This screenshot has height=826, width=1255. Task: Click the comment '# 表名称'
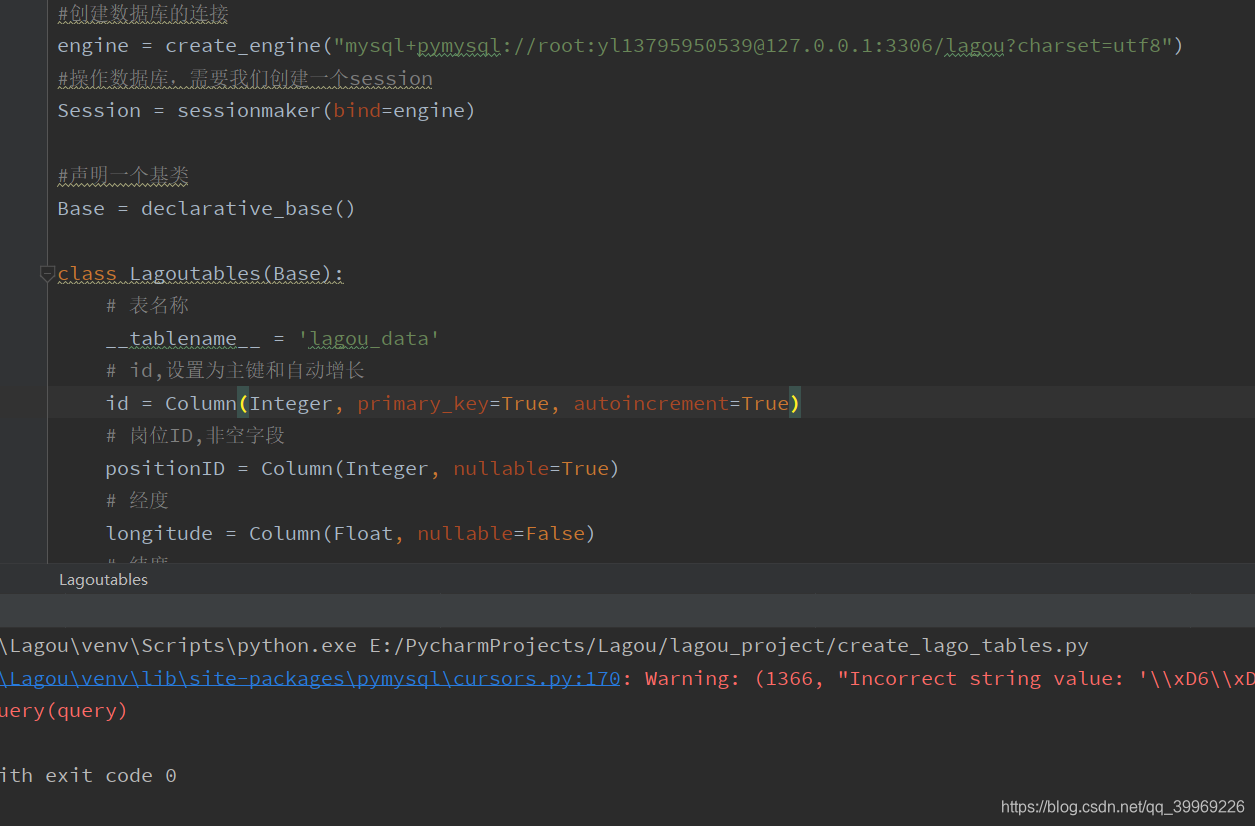147,306
